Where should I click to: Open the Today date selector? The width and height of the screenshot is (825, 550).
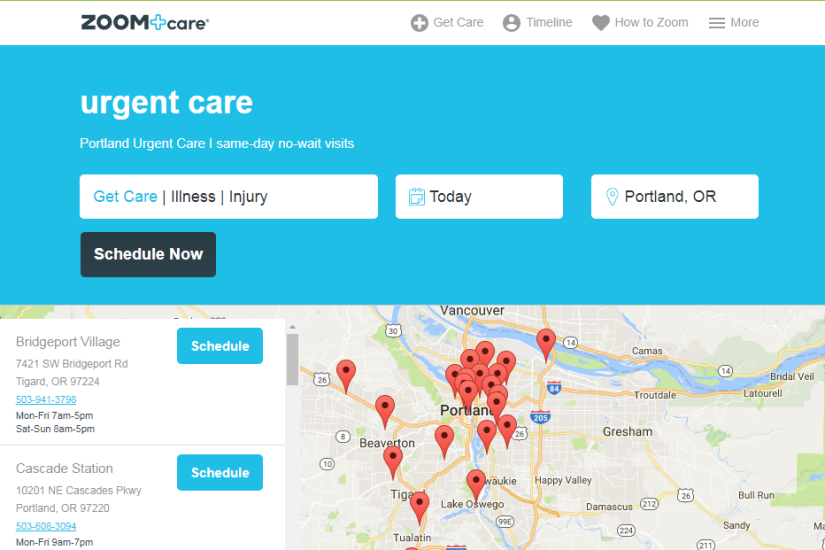pyautogui.click(x=479, y=196)
